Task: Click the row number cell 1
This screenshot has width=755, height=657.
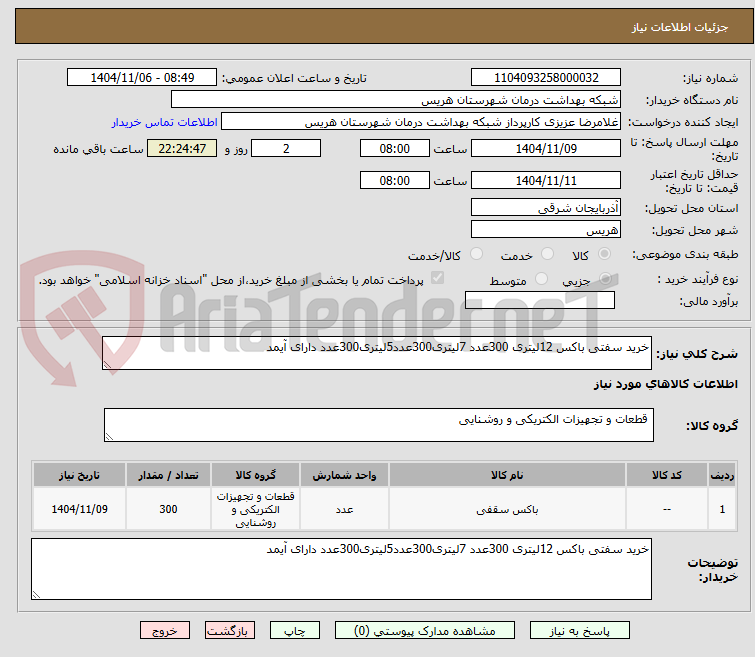Action: tap(722, 510)
